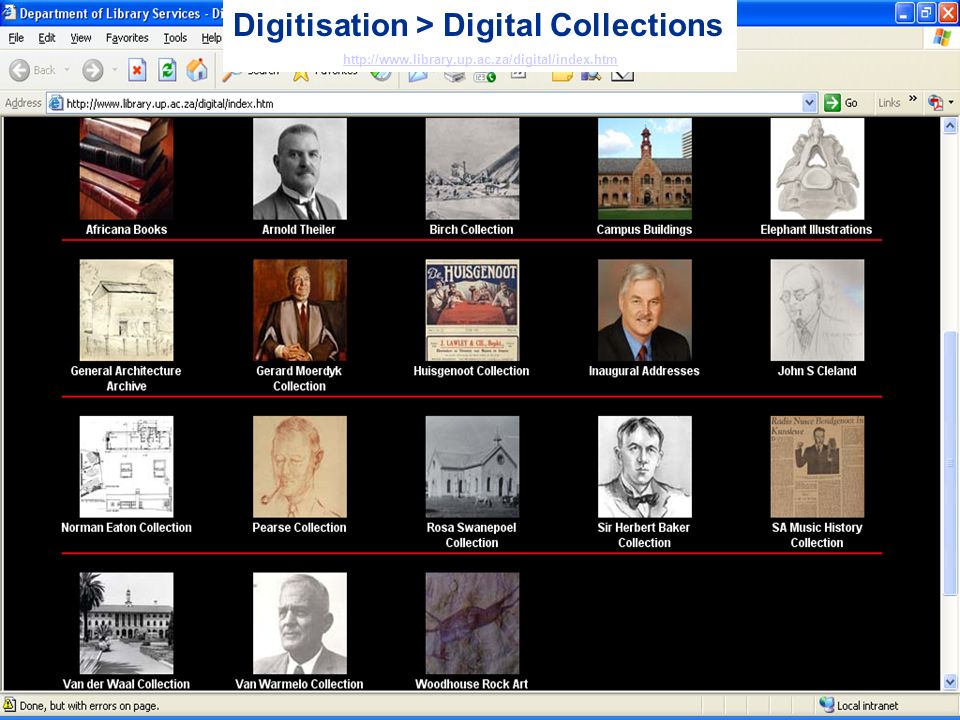Click the vertical scrollbar thumb
Image resolution: width=960 pixels, height=720 pixels.
tap(950, 463)
